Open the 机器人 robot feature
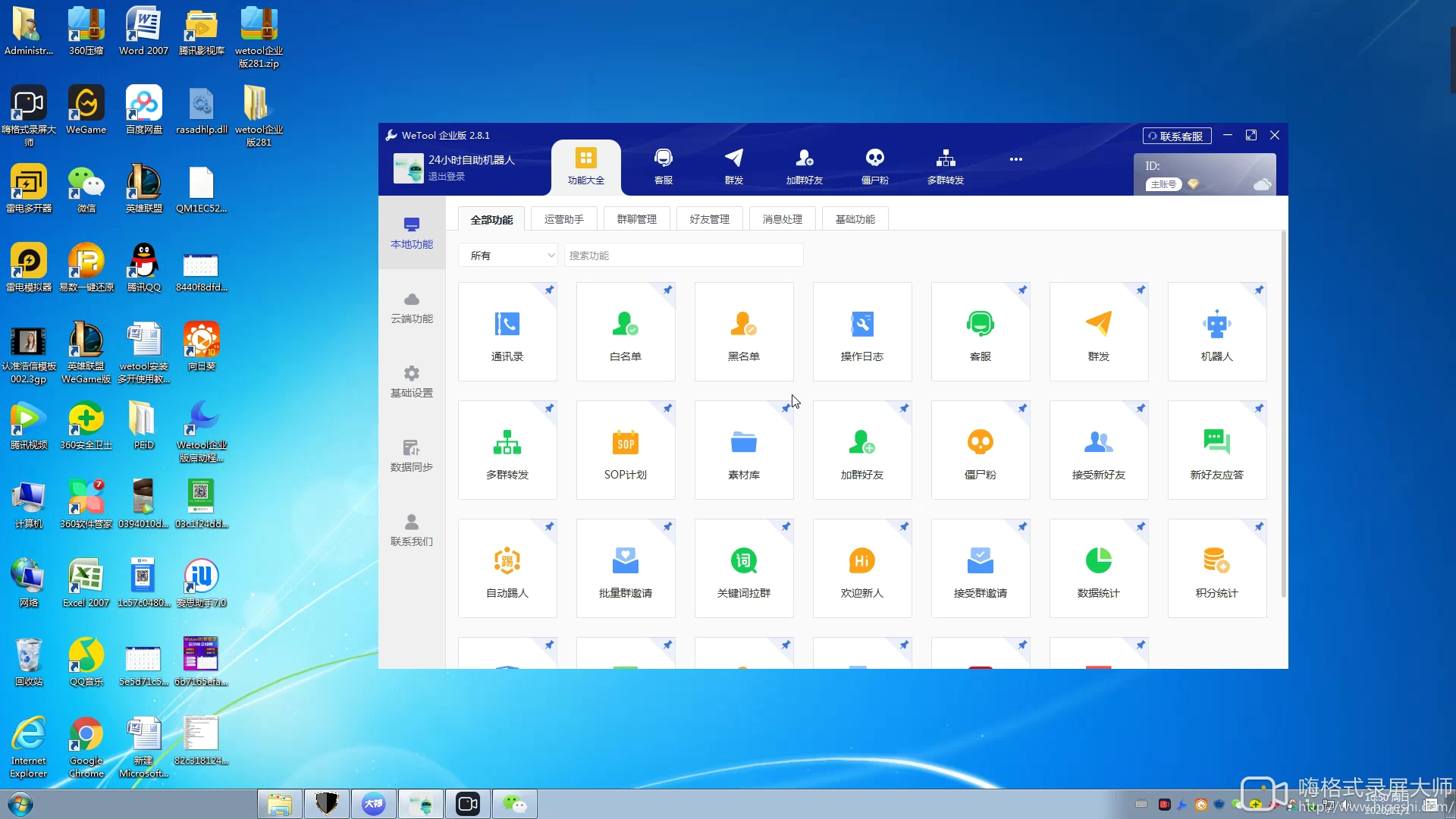Viewport: 1456px width, 819px height. [x=1217, y=331]
